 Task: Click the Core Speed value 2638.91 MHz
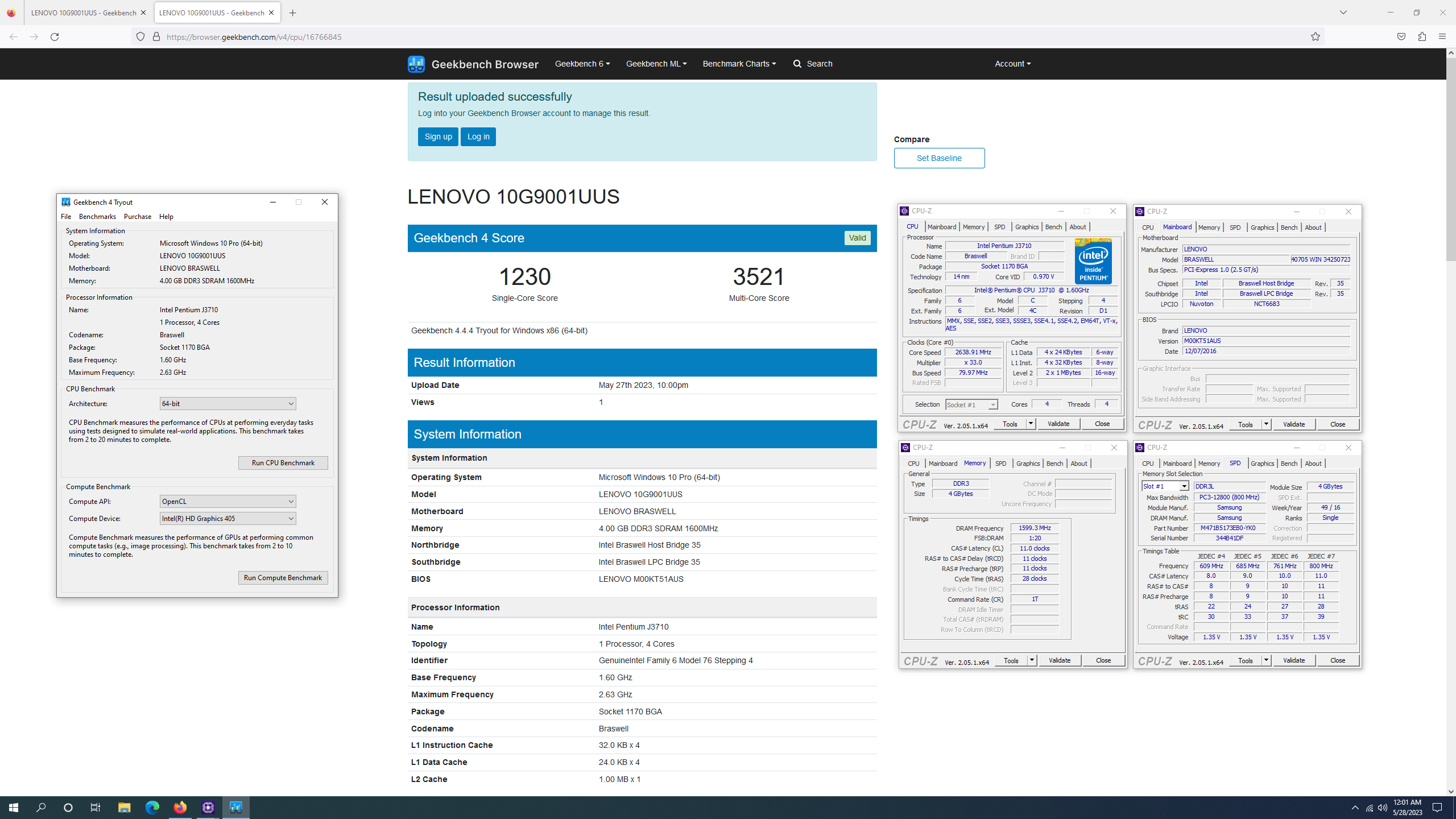tap(973, 353)
